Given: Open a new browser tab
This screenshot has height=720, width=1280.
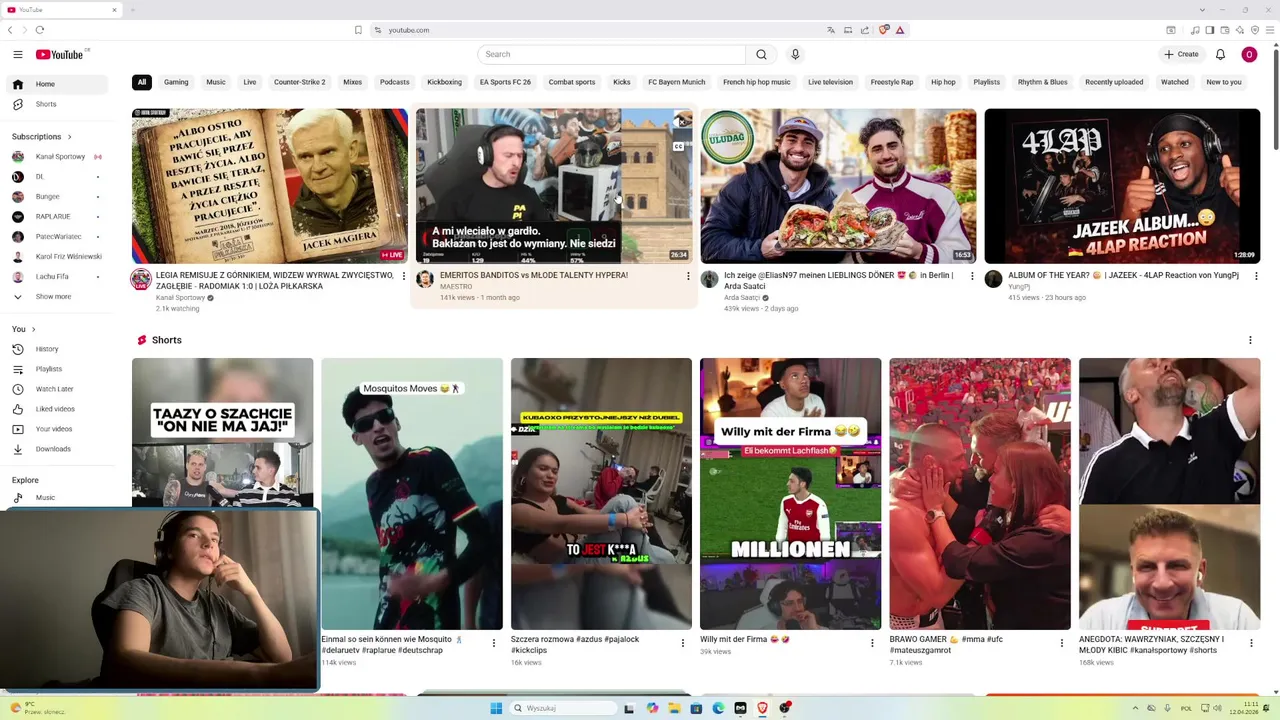Looking at the screenshot, I should pos(132,10).
